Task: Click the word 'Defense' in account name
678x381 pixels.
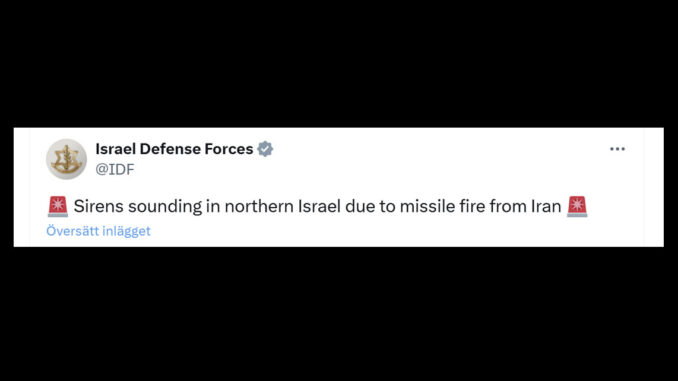Action: [170, 149]
